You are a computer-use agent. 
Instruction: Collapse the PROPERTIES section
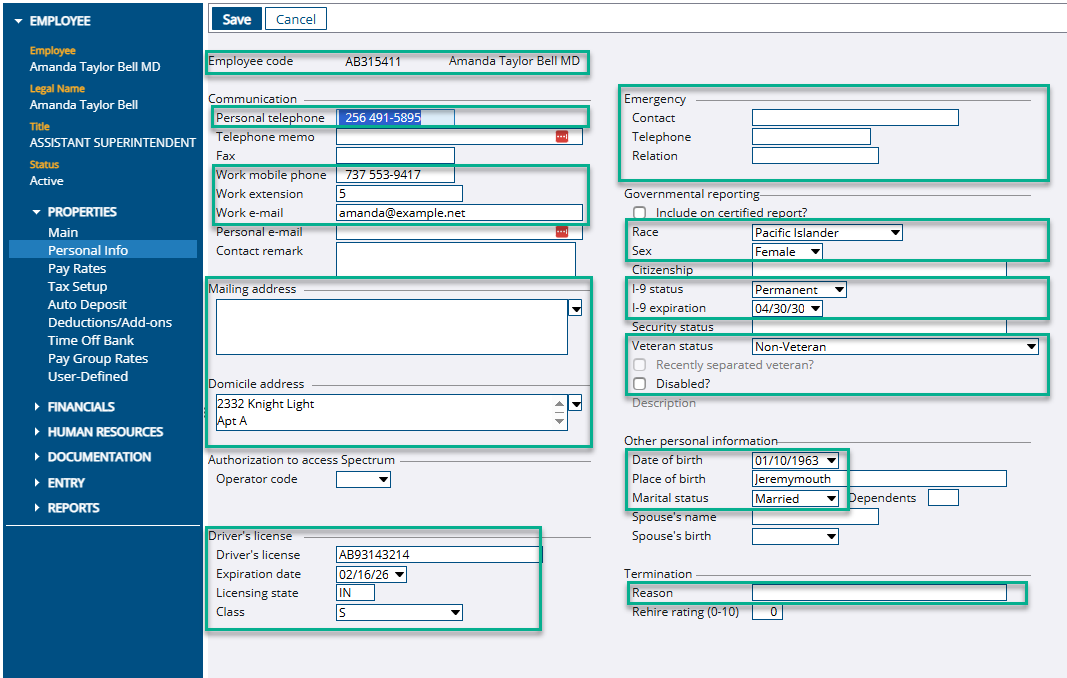36,212
